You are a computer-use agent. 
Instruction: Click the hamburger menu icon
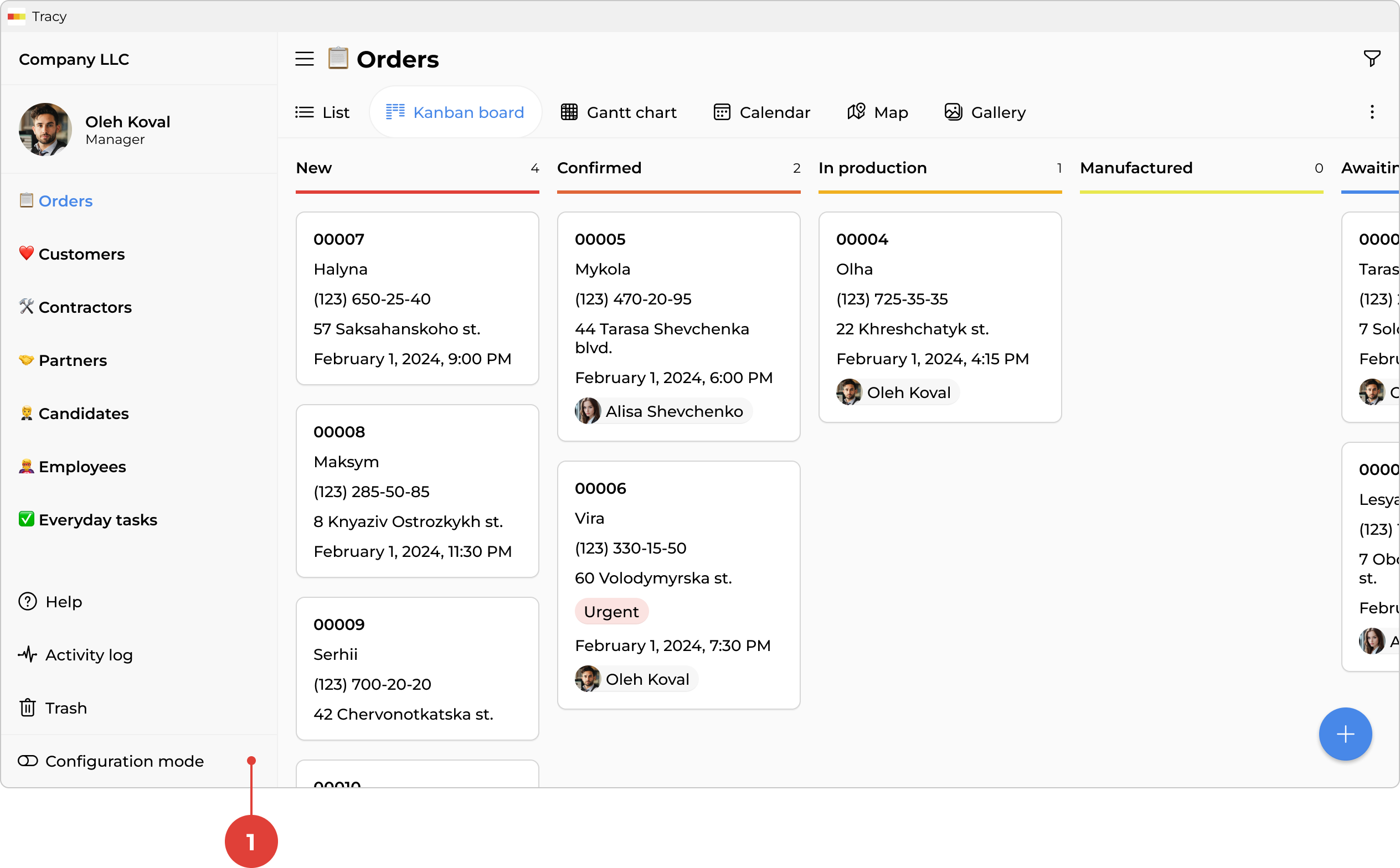click(x=305, y=59)
